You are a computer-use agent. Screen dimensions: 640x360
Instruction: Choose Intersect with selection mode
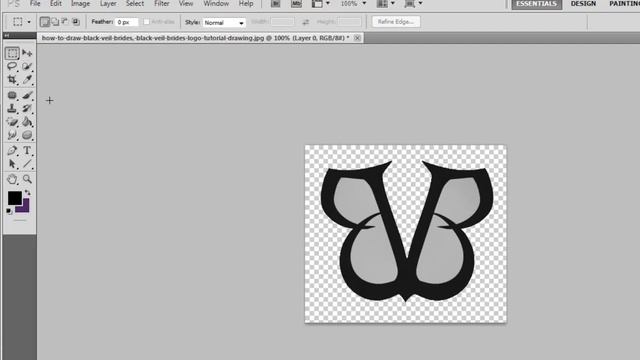pyautogui.click(x=76, y=22)
